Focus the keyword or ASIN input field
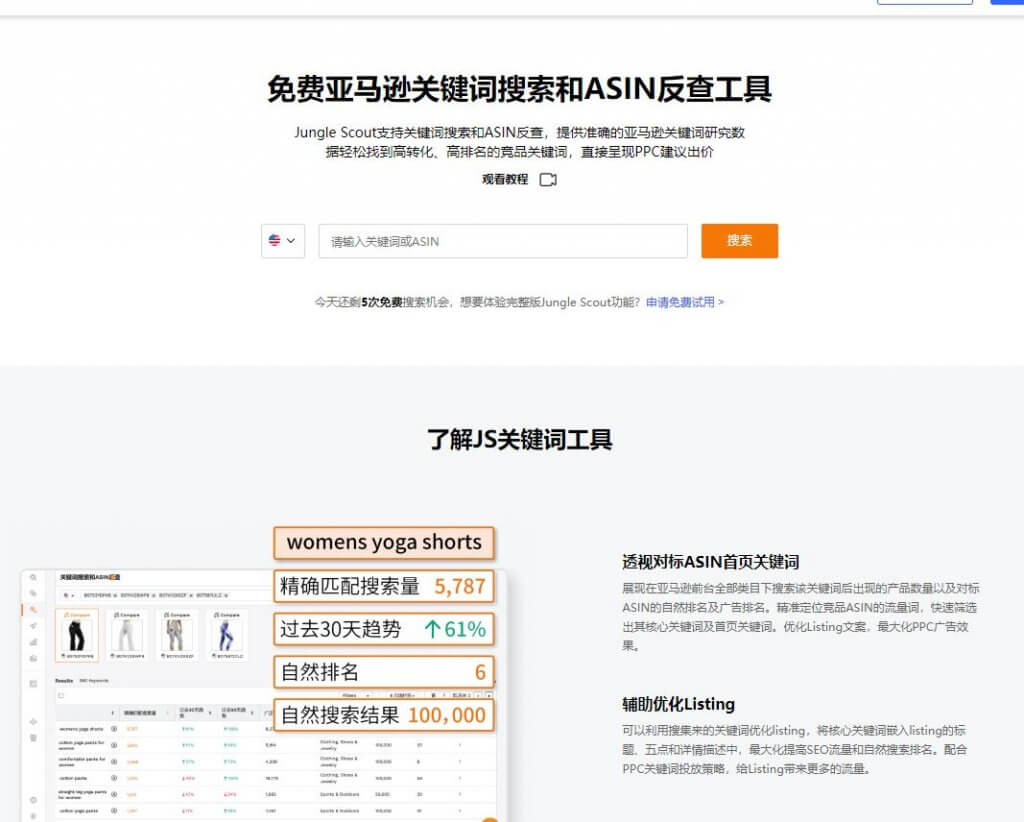 [503, 241]
